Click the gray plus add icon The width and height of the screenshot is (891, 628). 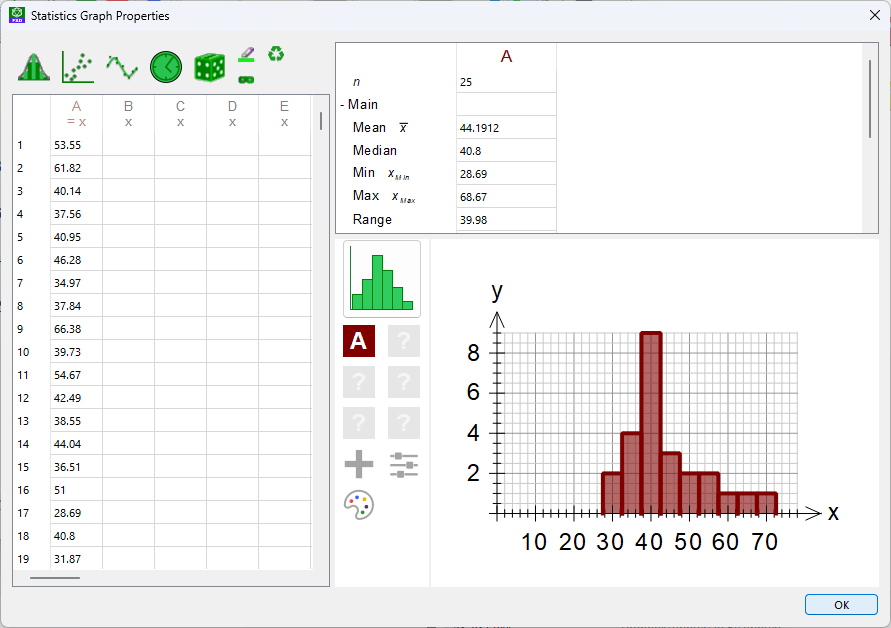tap(359, 464)
